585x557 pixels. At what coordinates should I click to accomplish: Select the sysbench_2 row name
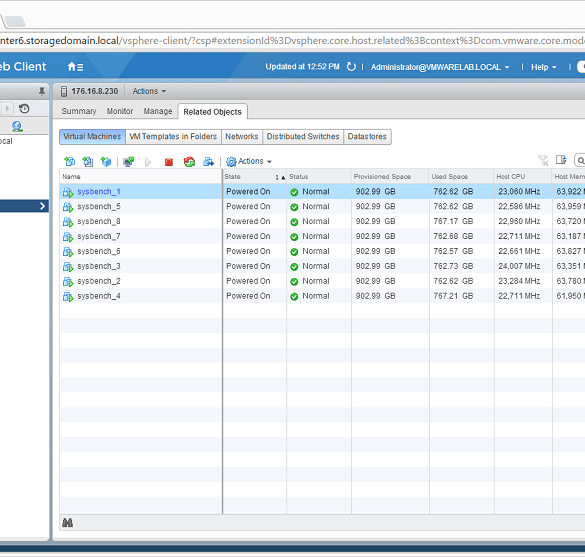point(99,281)
